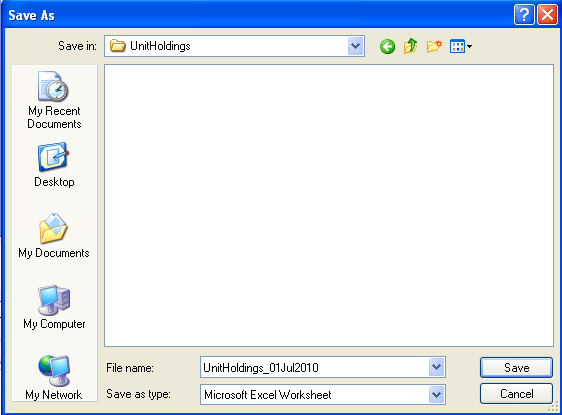562x415 pixels.
Task: Create a new folder
Action: click(x=434, y=46)
